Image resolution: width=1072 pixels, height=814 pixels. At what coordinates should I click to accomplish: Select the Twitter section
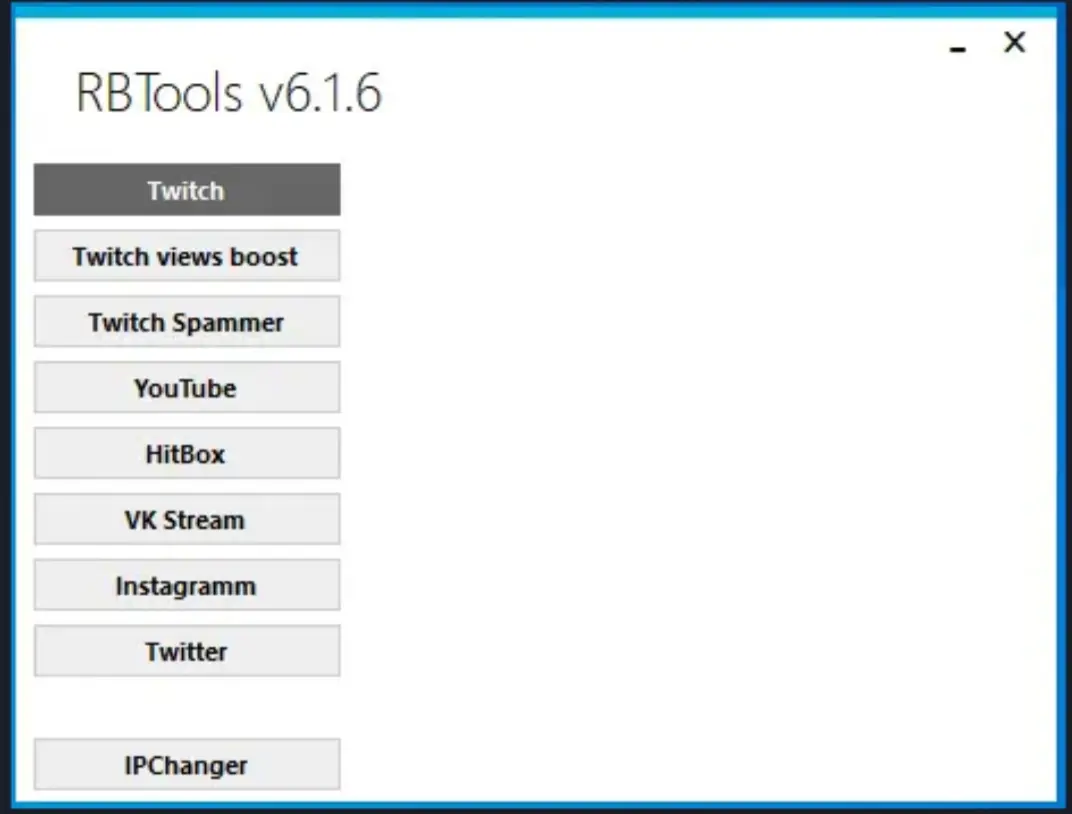coord(187,651)
